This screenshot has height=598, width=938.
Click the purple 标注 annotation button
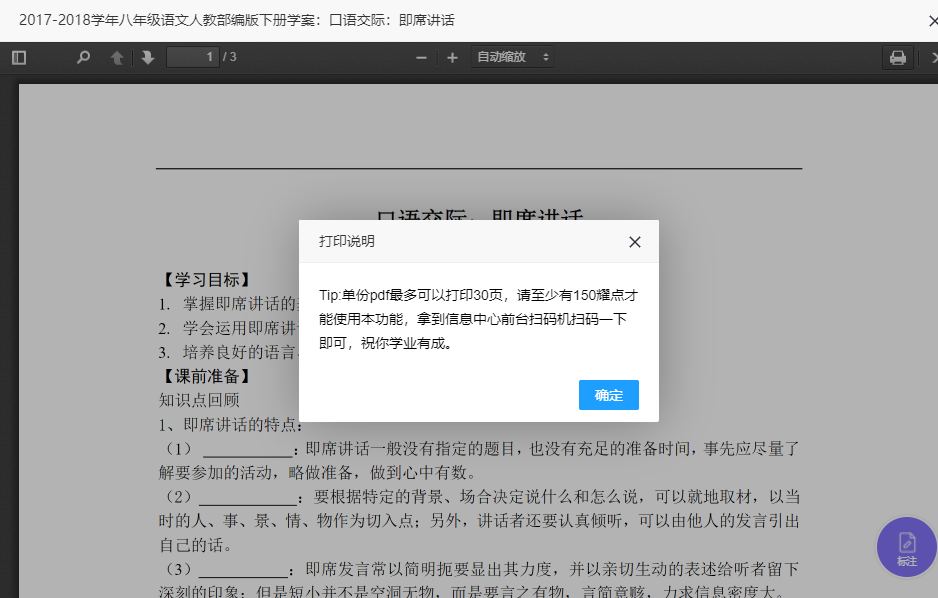(906, 547)
